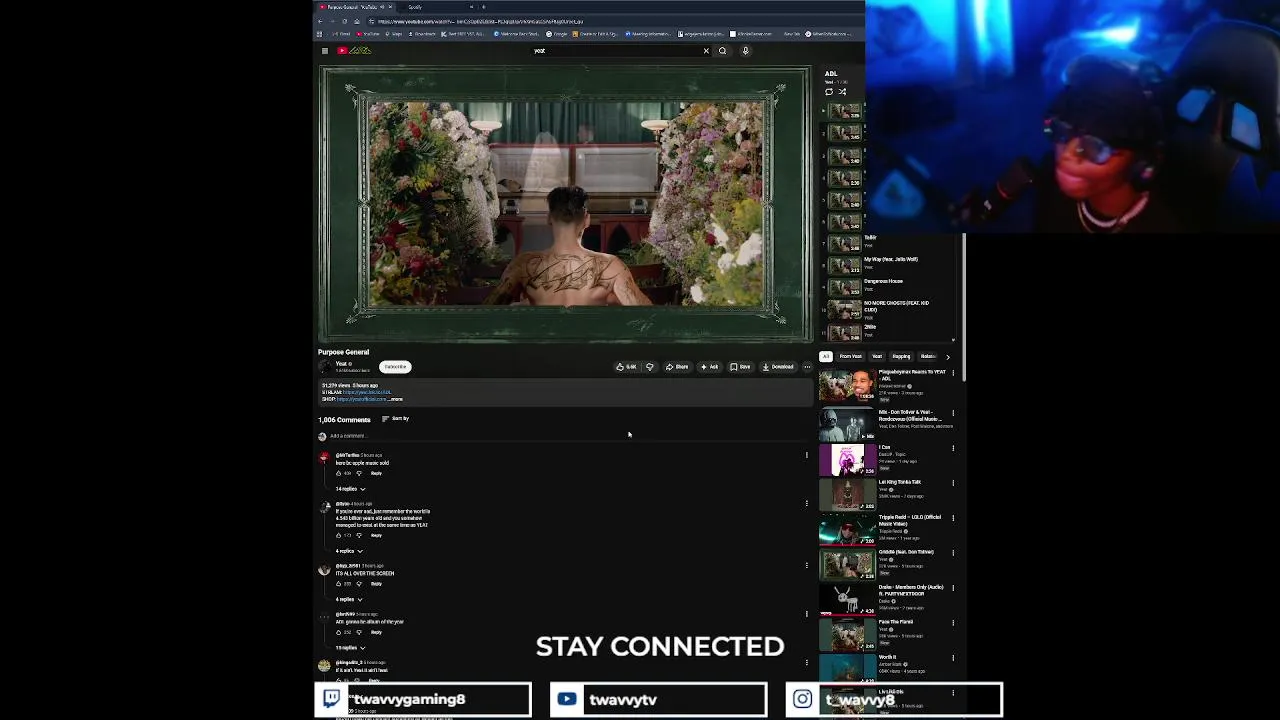The image size is (1280, 720).
Task: Open the Google bookmark
Action: [557, 34]
